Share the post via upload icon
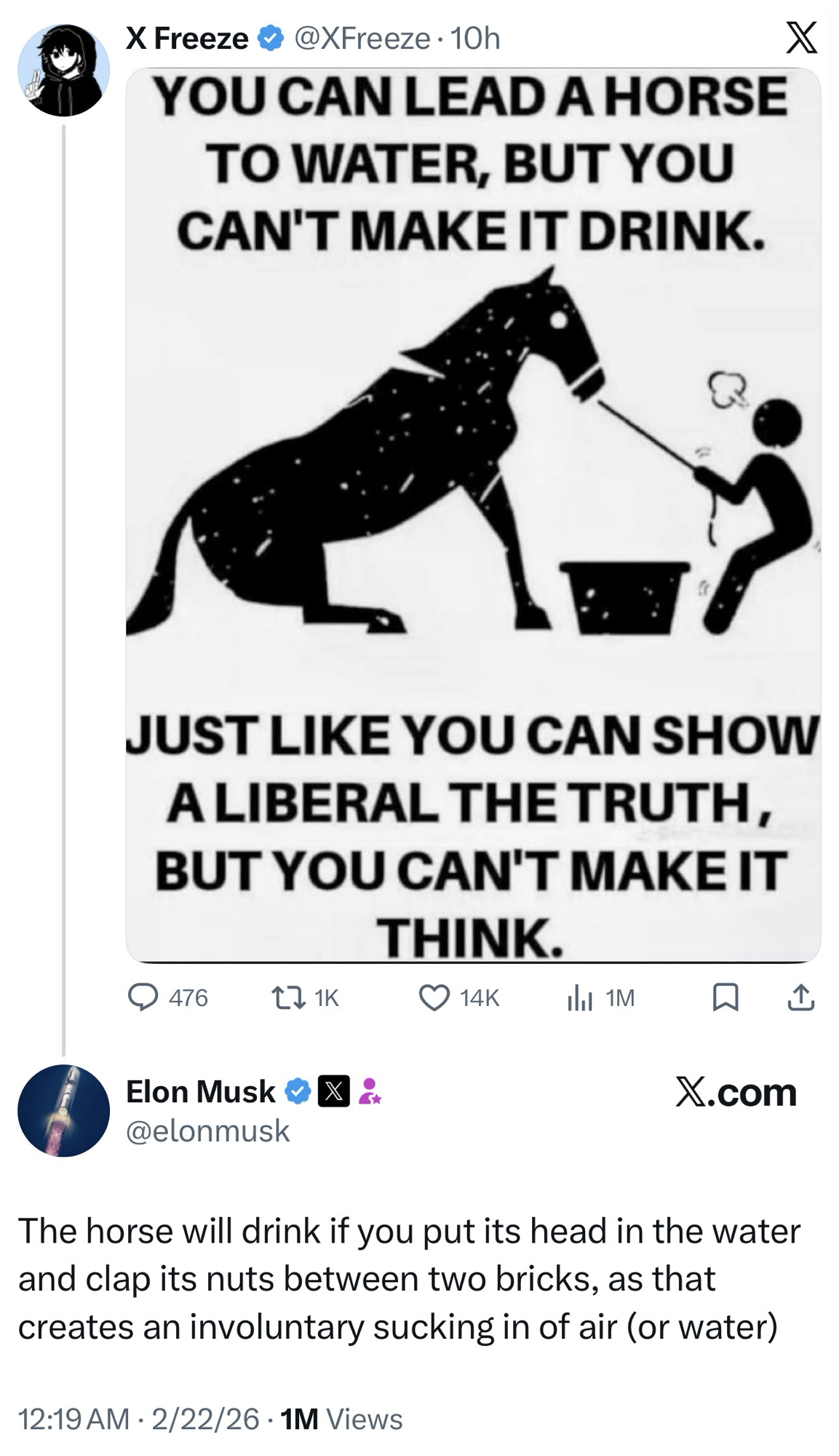 800,997
